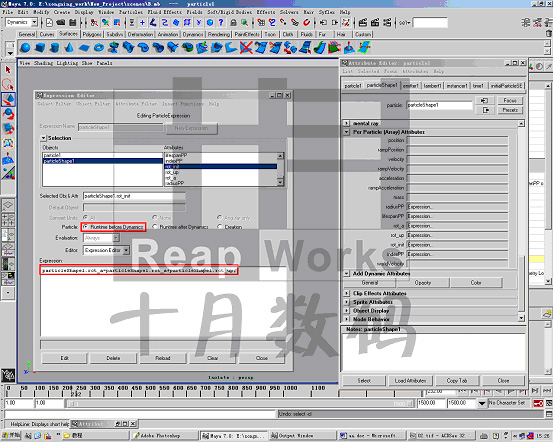Click the Attribute Editor load input arrow icon
The image size is (553, 442).
pos(484,101)
